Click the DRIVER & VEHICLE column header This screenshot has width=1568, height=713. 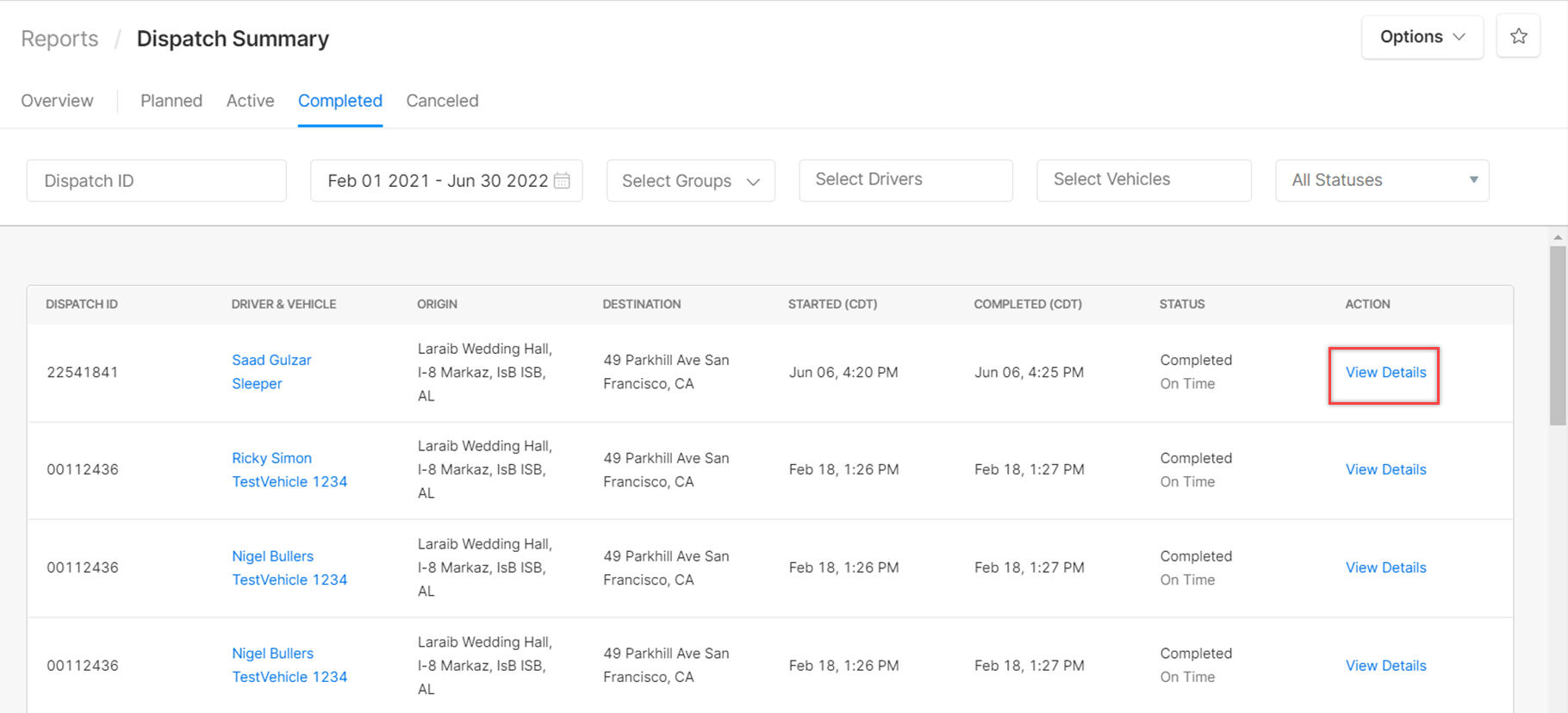click(283, 305)
